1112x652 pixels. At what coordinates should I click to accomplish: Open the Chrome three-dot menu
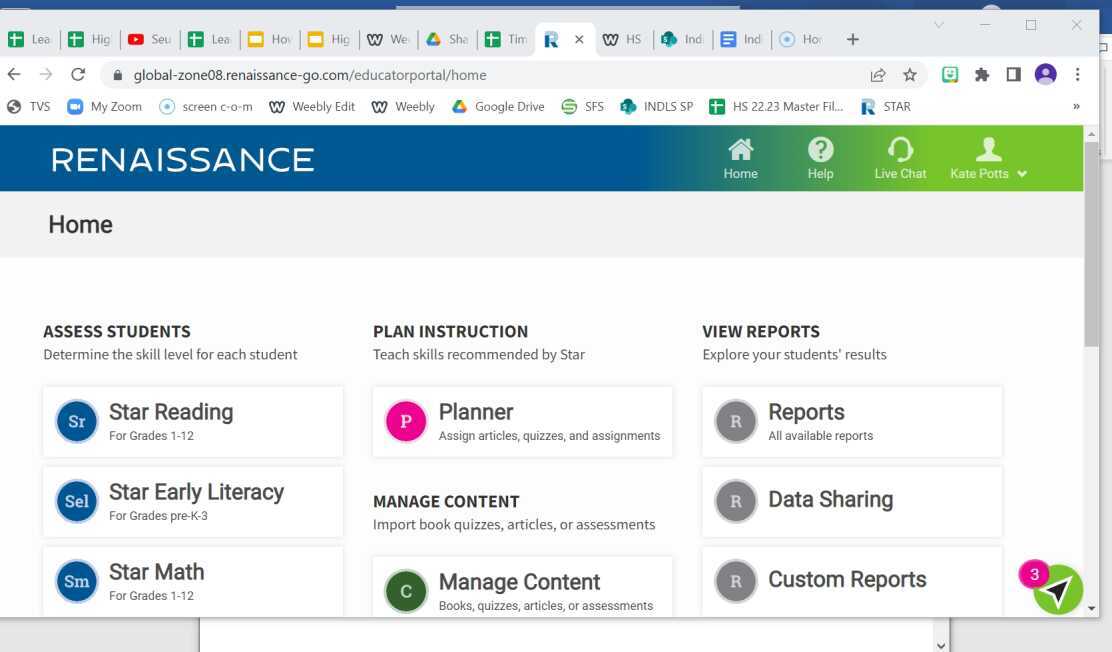click(x=1077, y=75)
